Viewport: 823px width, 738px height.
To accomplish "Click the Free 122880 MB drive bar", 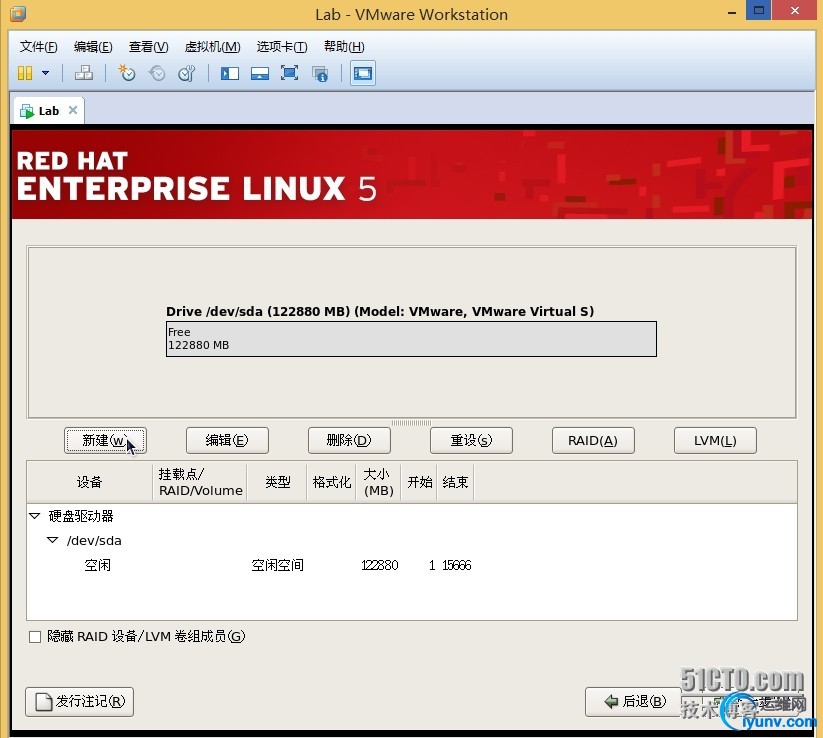I will (411, 339).
